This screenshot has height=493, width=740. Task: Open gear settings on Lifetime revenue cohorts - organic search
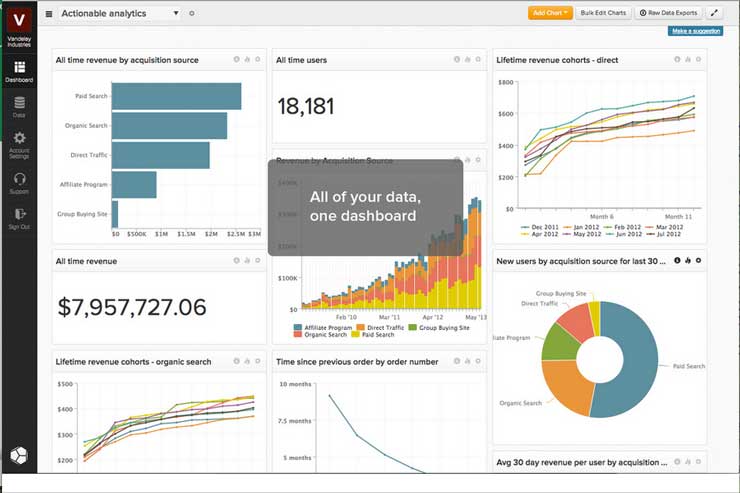point(258,361)
